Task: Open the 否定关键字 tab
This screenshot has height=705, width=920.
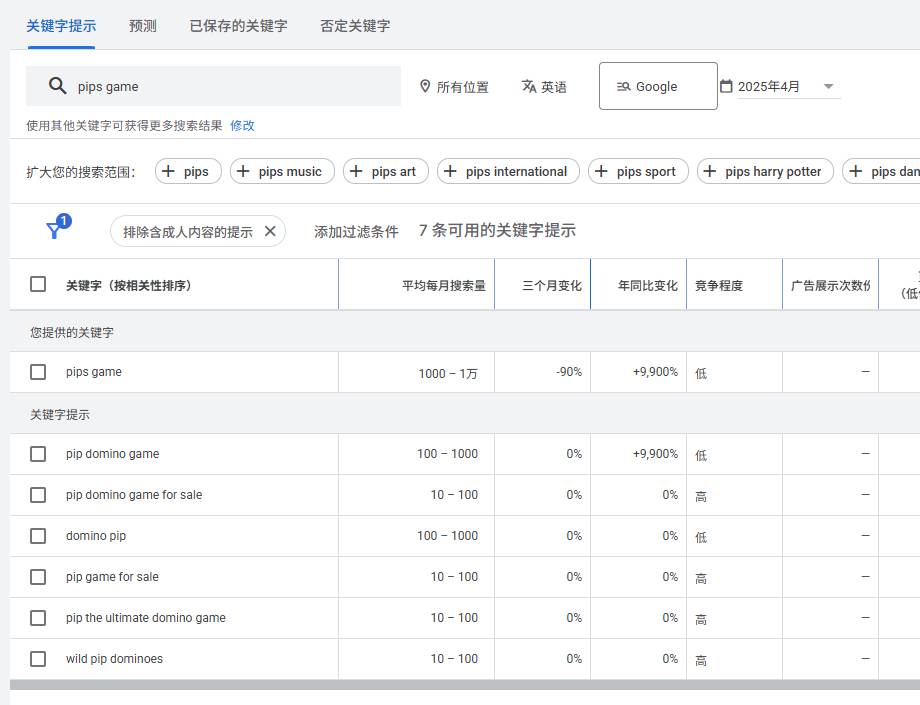Action: point(355,26)
